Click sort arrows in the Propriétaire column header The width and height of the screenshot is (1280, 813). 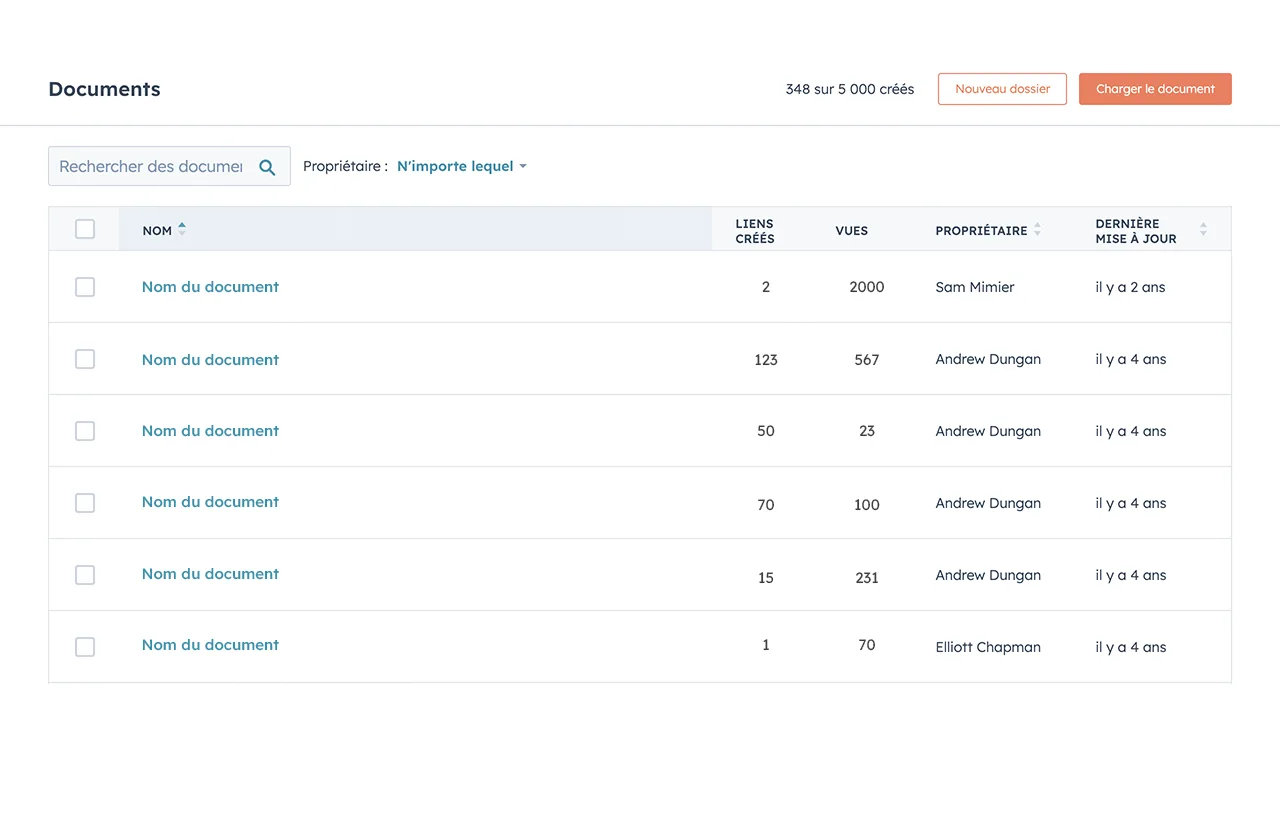[1037, 230]
